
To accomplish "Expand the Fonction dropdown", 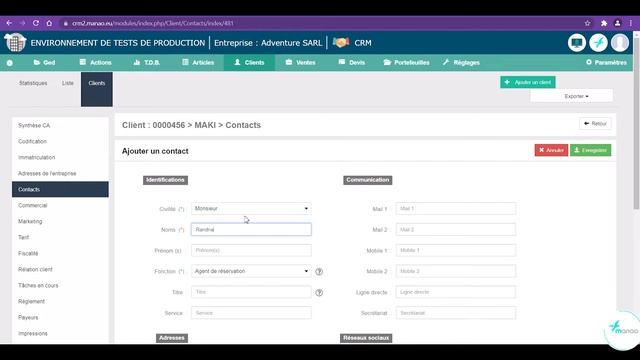I will coord(251,271).
